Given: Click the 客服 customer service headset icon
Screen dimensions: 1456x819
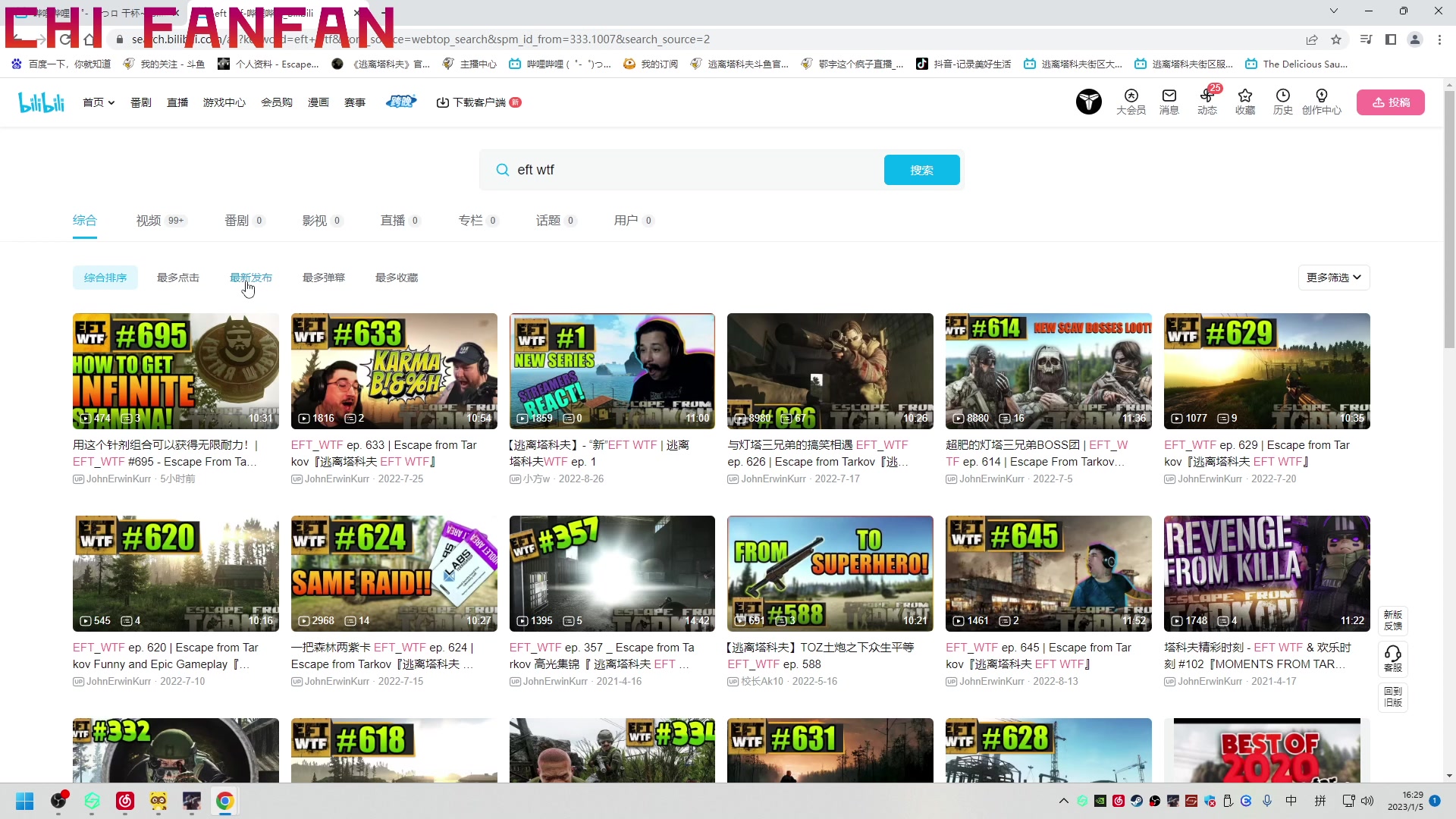Looking at the screenshot, I should point(1393,658).
